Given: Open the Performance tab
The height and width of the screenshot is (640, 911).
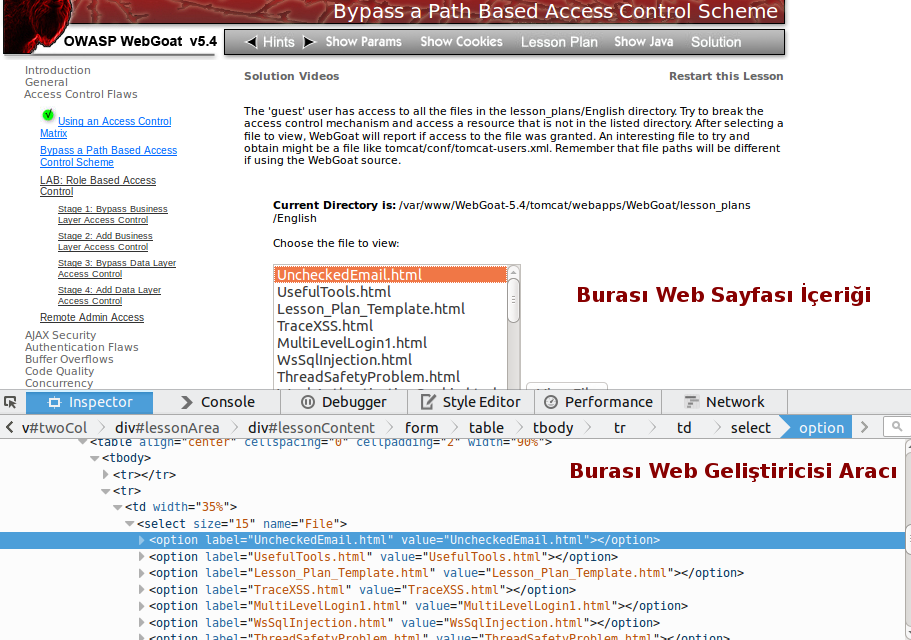Looking at the screenshot, I should click(x=598, y=402).
